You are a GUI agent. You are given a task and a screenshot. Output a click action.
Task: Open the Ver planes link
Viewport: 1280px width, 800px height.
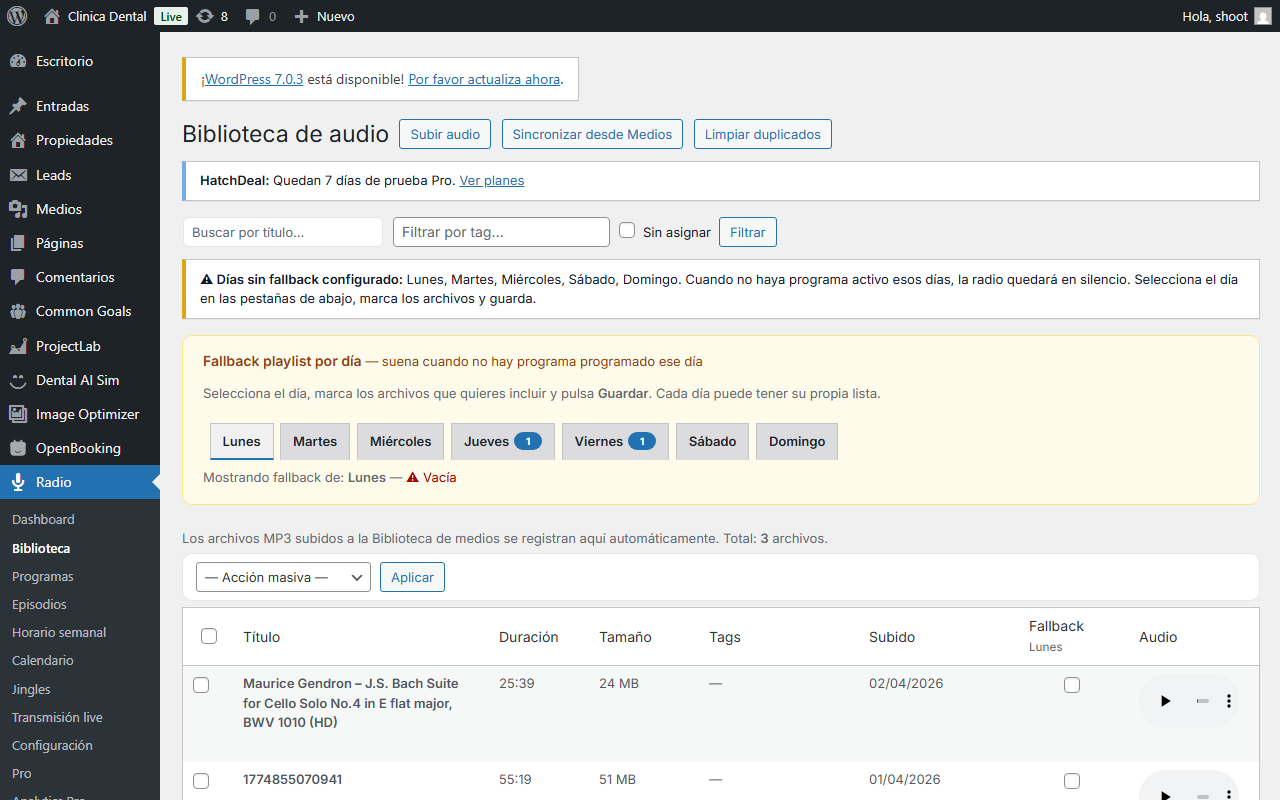[x=492, y=181]
